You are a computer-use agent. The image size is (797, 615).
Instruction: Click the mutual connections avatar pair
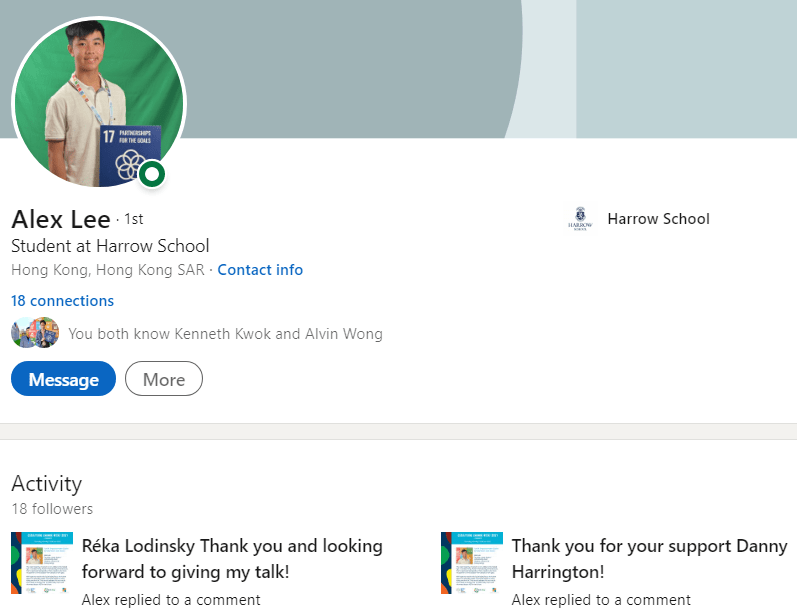pos(35,333)
